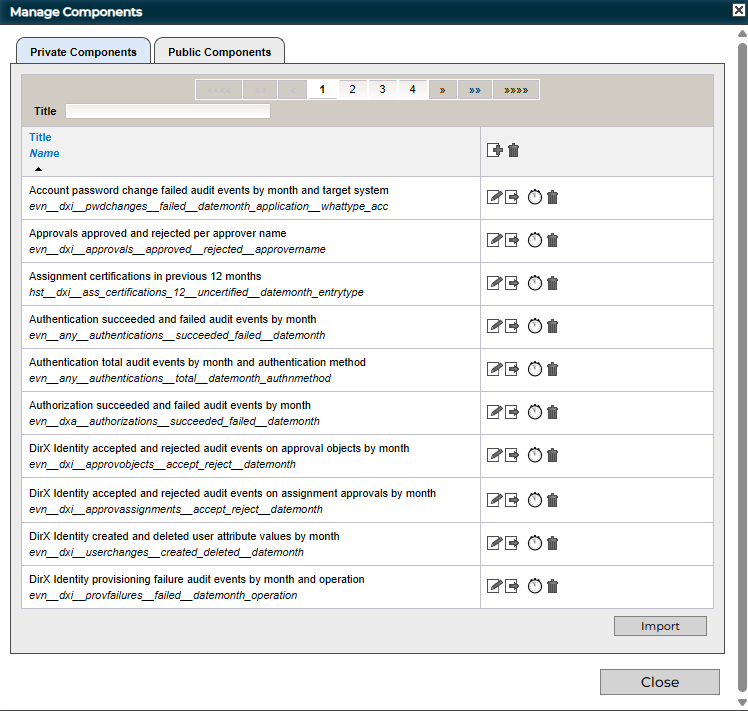The image size is (748, 711).
Task: Sort the list by the Title column header
Action: tap(40, 137)
